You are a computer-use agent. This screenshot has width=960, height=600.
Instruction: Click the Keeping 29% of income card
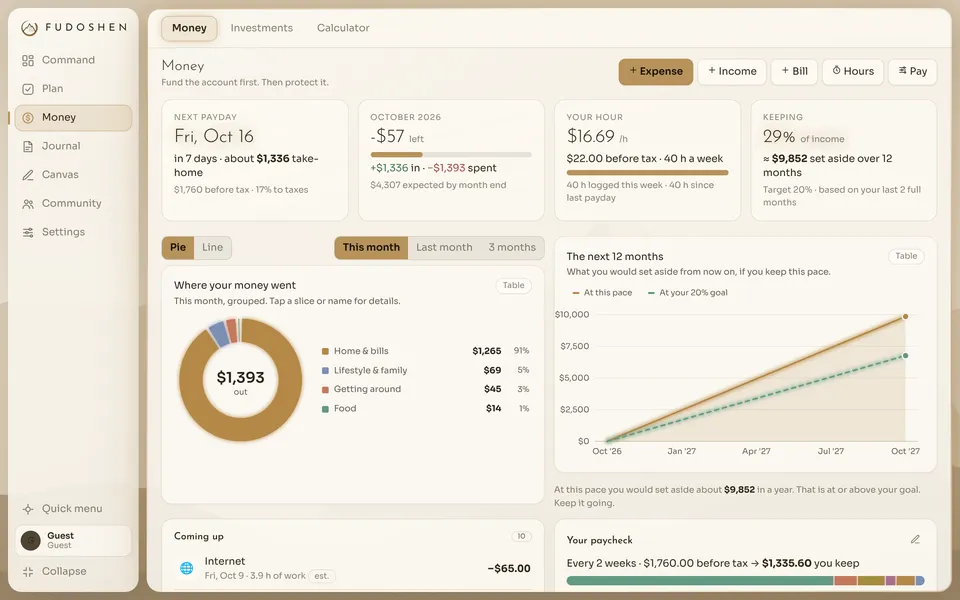pos(844,160)
